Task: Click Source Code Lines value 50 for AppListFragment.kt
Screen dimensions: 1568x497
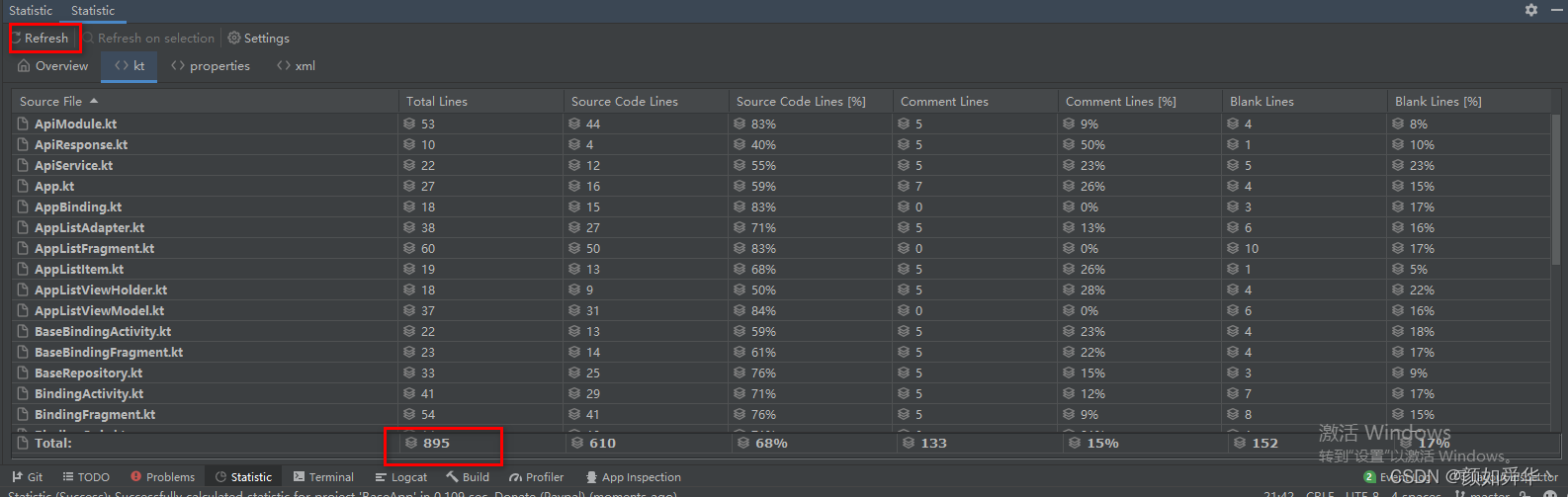Action: tap(593, 248)
